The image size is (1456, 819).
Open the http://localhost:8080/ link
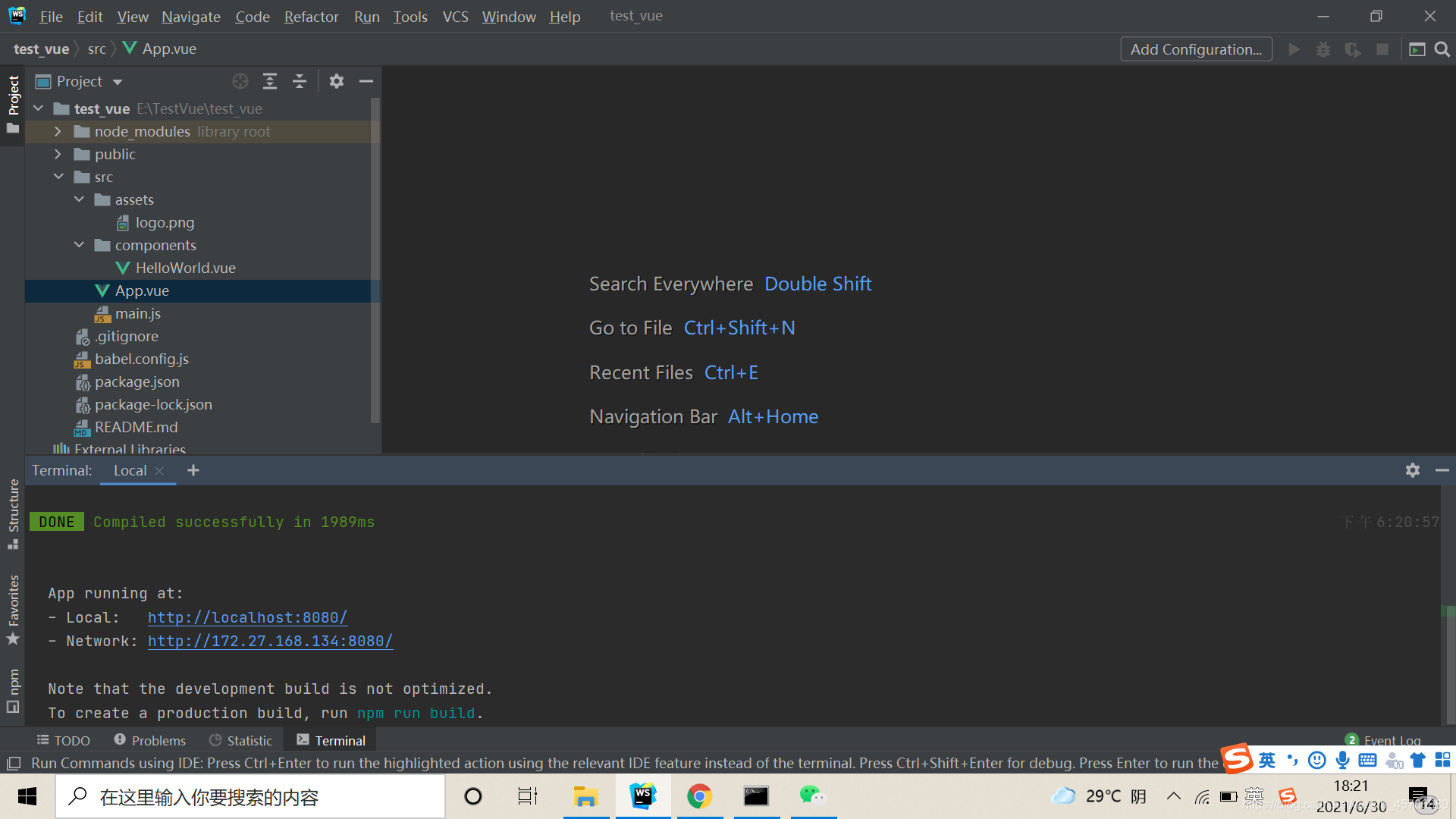click(247, 617)
